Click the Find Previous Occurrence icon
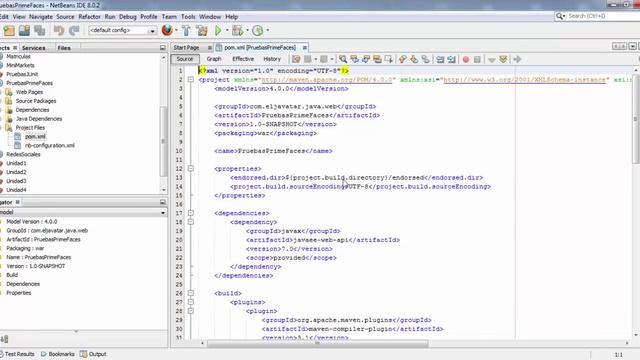The width and height of the screenshot is (640, 360). point(354,60)
